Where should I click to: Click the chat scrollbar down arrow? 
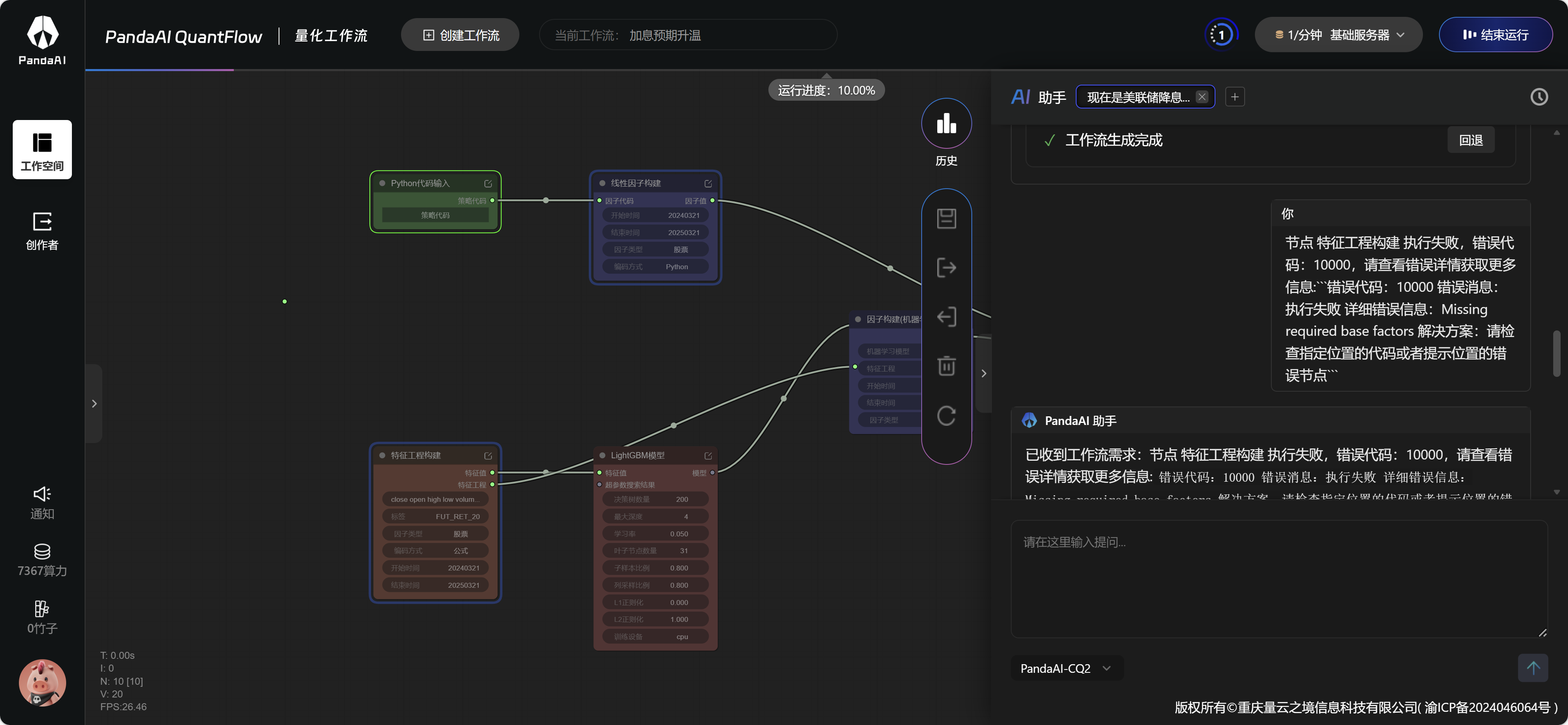[1556, 492]
